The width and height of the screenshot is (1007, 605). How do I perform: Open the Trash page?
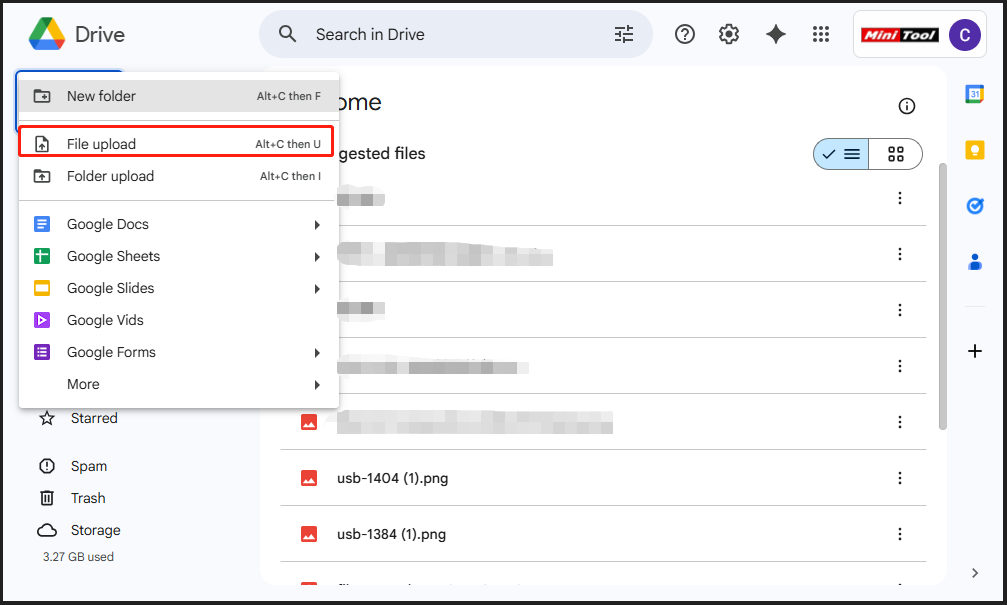point(88,497)
